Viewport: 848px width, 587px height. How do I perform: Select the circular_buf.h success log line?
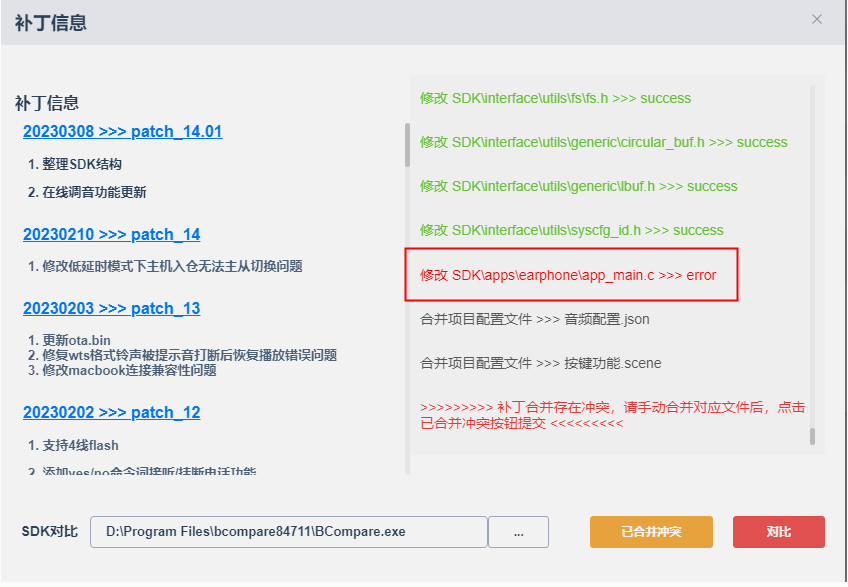coord(604,142)
